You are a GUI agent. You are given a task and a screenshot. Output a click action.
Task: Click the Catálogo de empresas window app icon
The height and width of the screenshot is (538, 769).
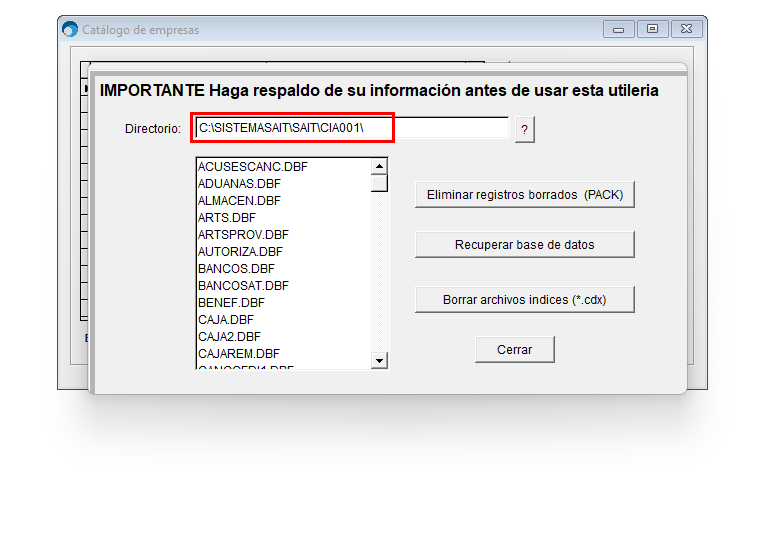coord(70,29)
